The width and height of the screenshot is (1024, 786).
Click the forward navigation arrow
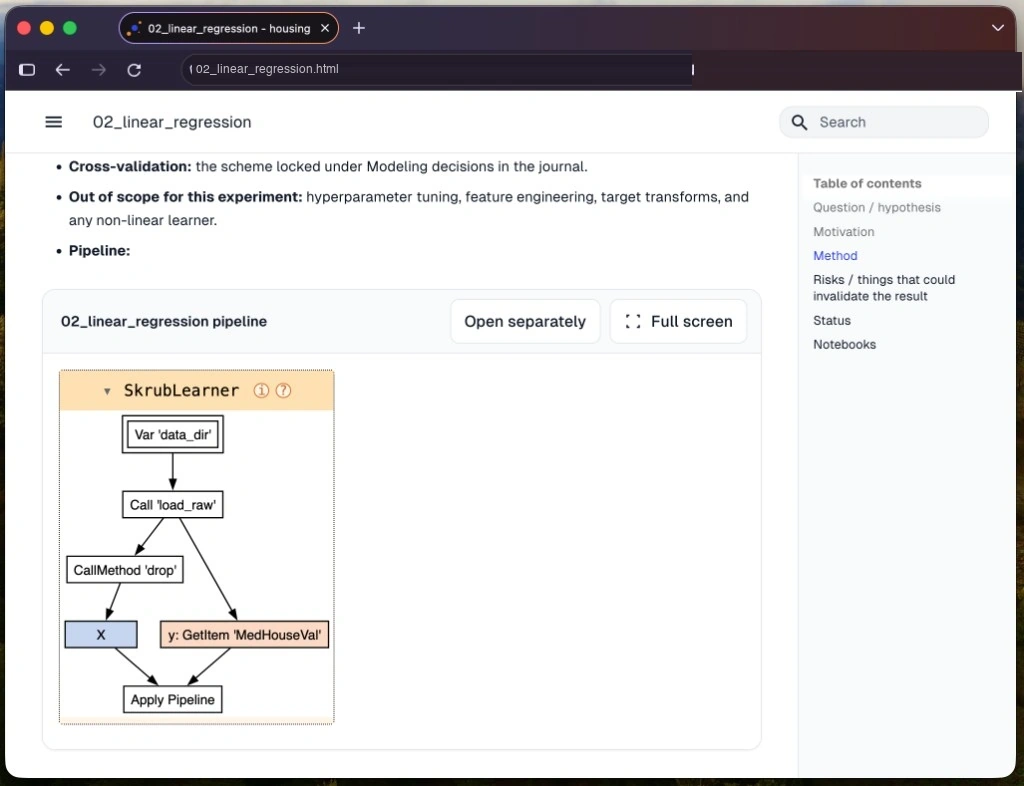point(99,69)
